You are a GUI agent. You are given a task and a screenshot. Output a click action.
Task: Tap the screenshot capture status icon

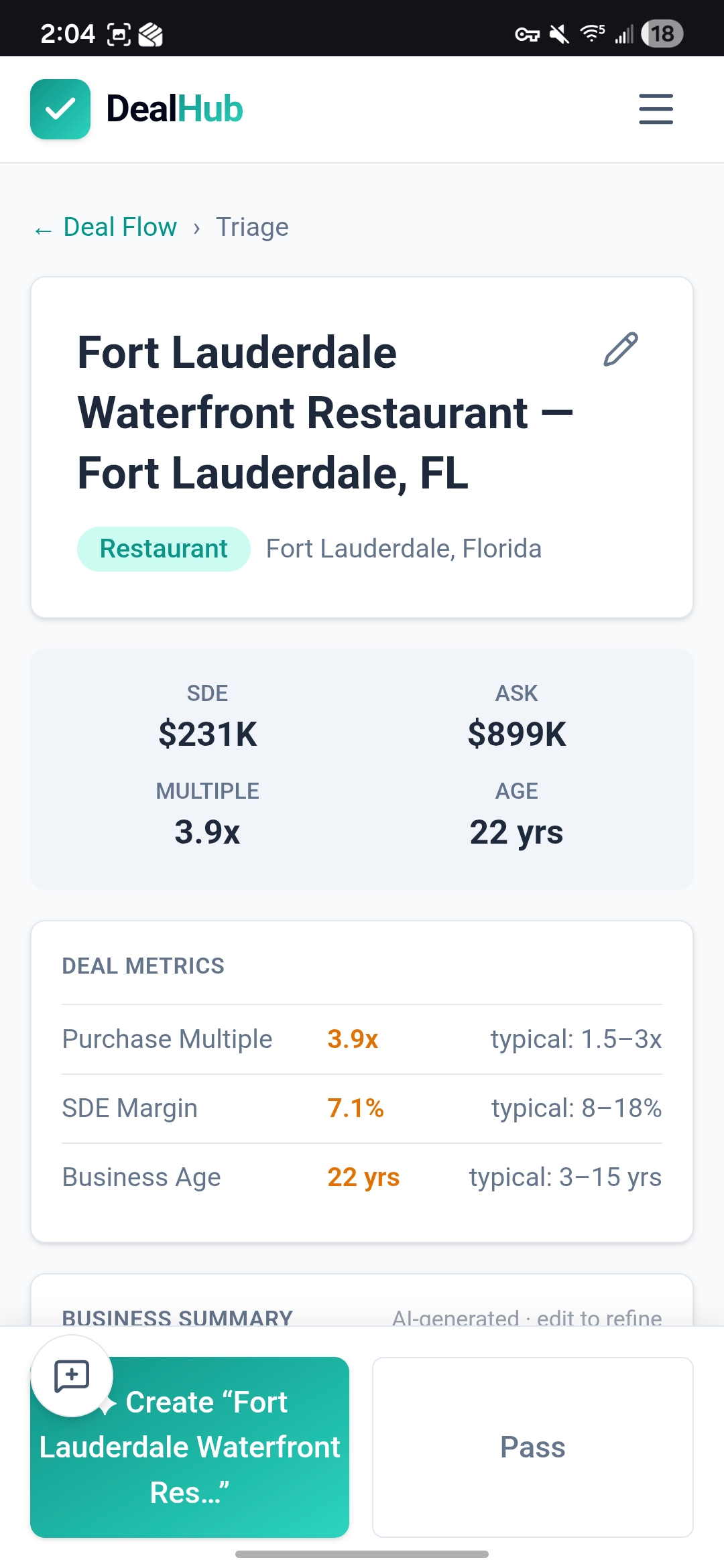(119, 34)
